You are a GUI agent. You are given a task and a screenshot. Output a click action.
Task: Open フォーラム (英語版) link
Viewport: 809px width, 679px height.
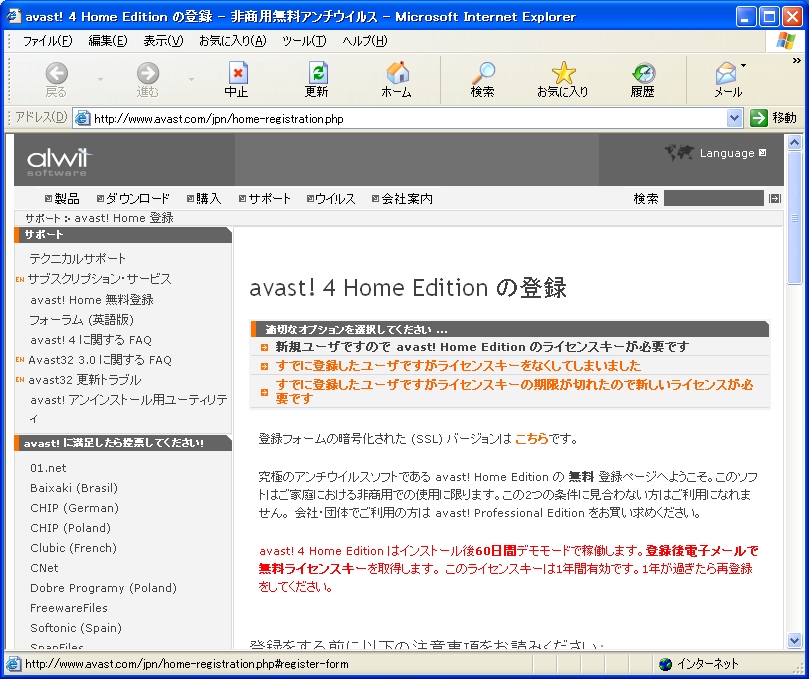(x=82, y=320)
